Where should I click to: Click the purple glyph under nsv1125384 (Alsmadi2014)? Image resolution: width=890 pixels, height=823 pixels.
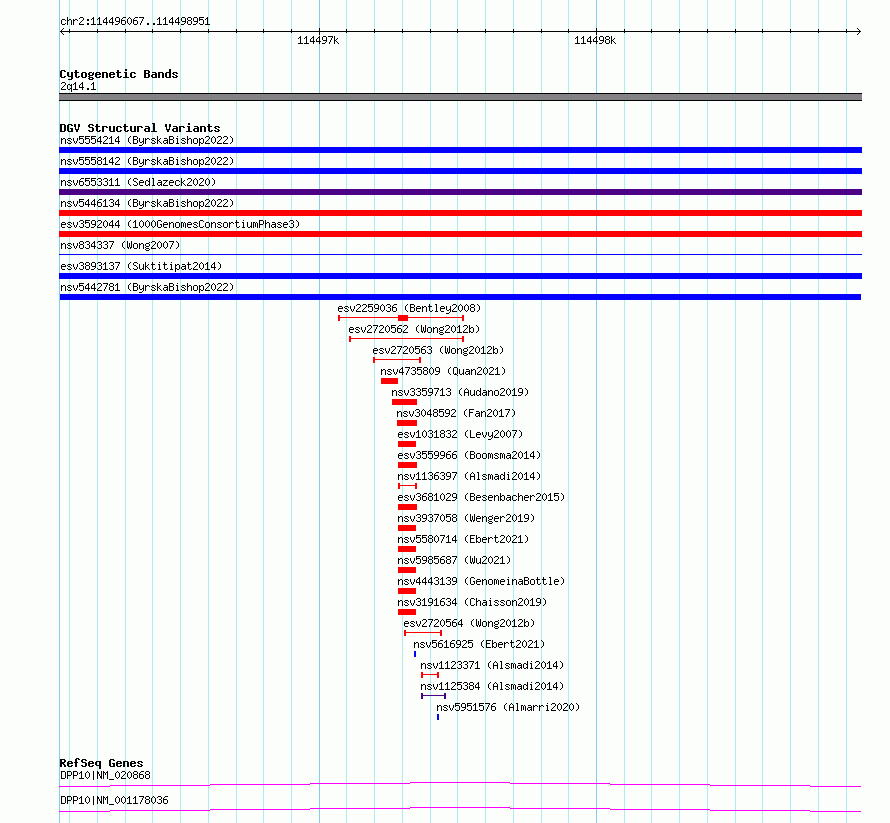click(434, 696)
